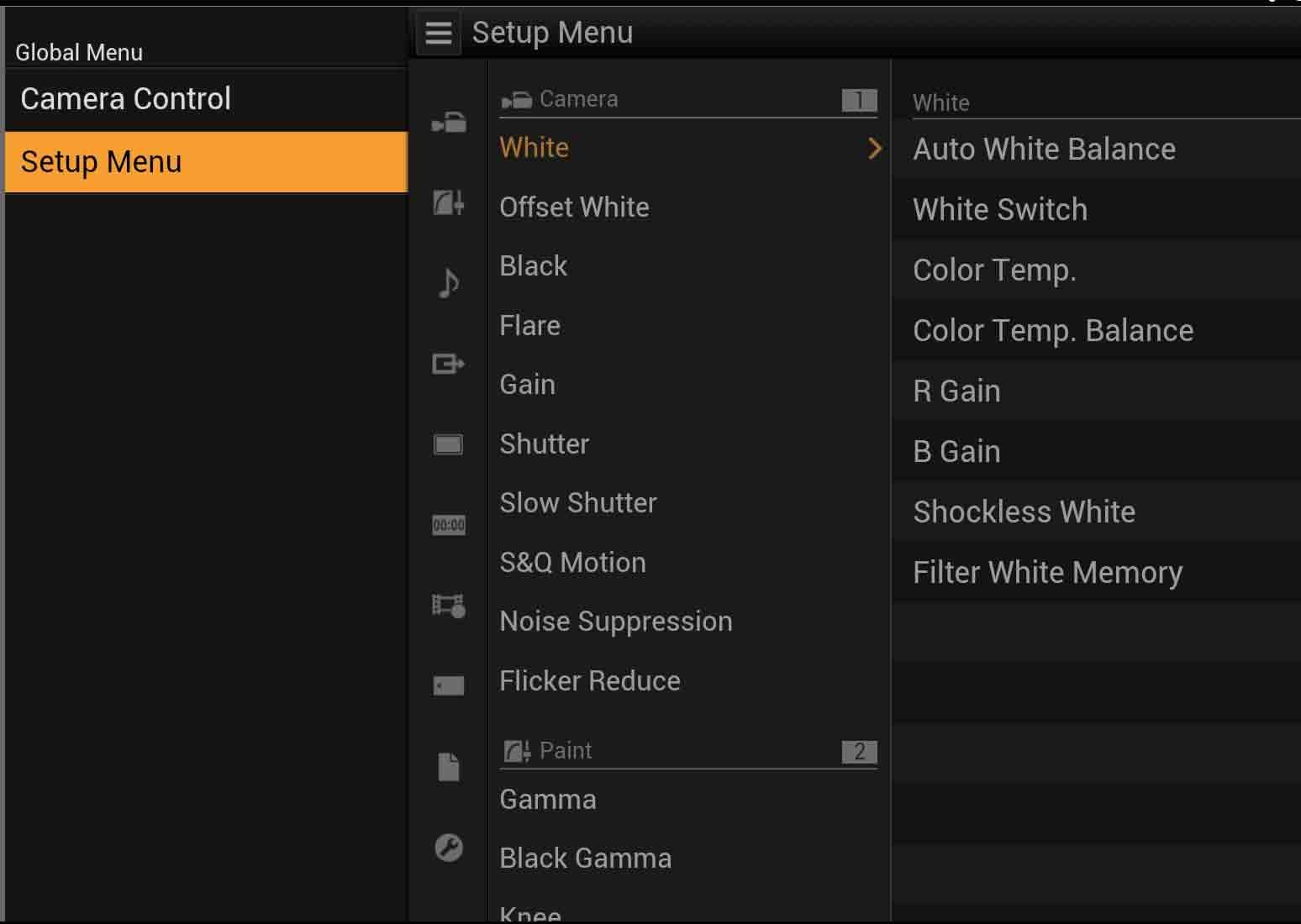The height and width of the screenshot is (924, 1301).
Task: Open Gamma under Paint section
Action: (x=548, y=800)
